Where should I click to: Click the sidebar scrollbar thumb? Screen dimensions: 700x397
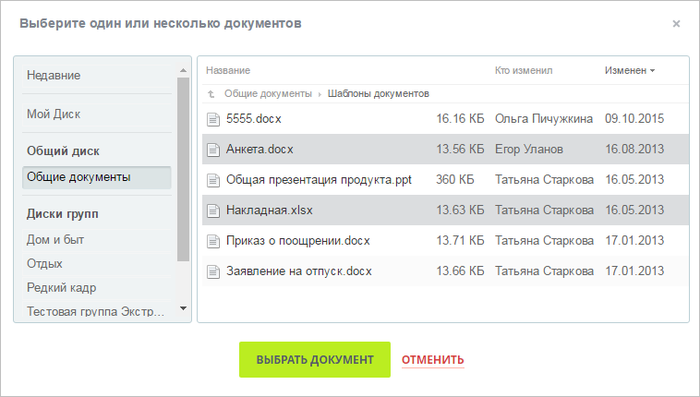[183, 169]
